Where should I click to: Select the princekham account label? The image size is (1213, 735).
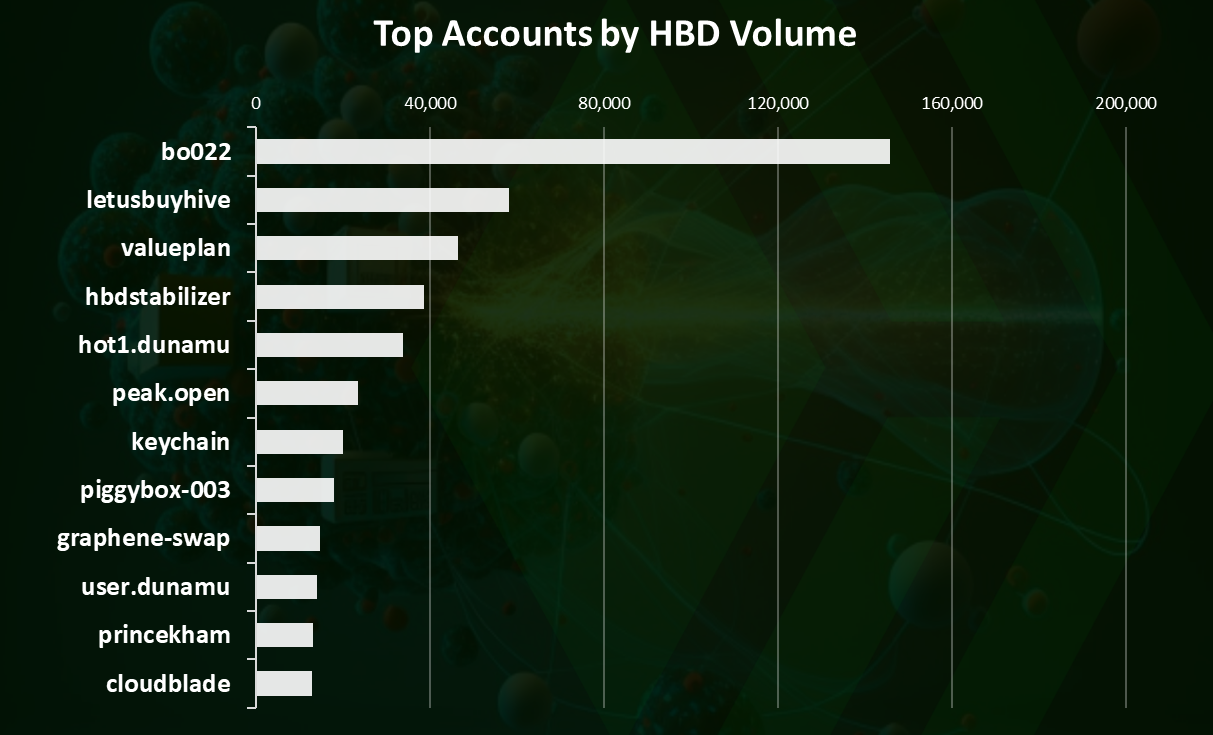point(164,635)
